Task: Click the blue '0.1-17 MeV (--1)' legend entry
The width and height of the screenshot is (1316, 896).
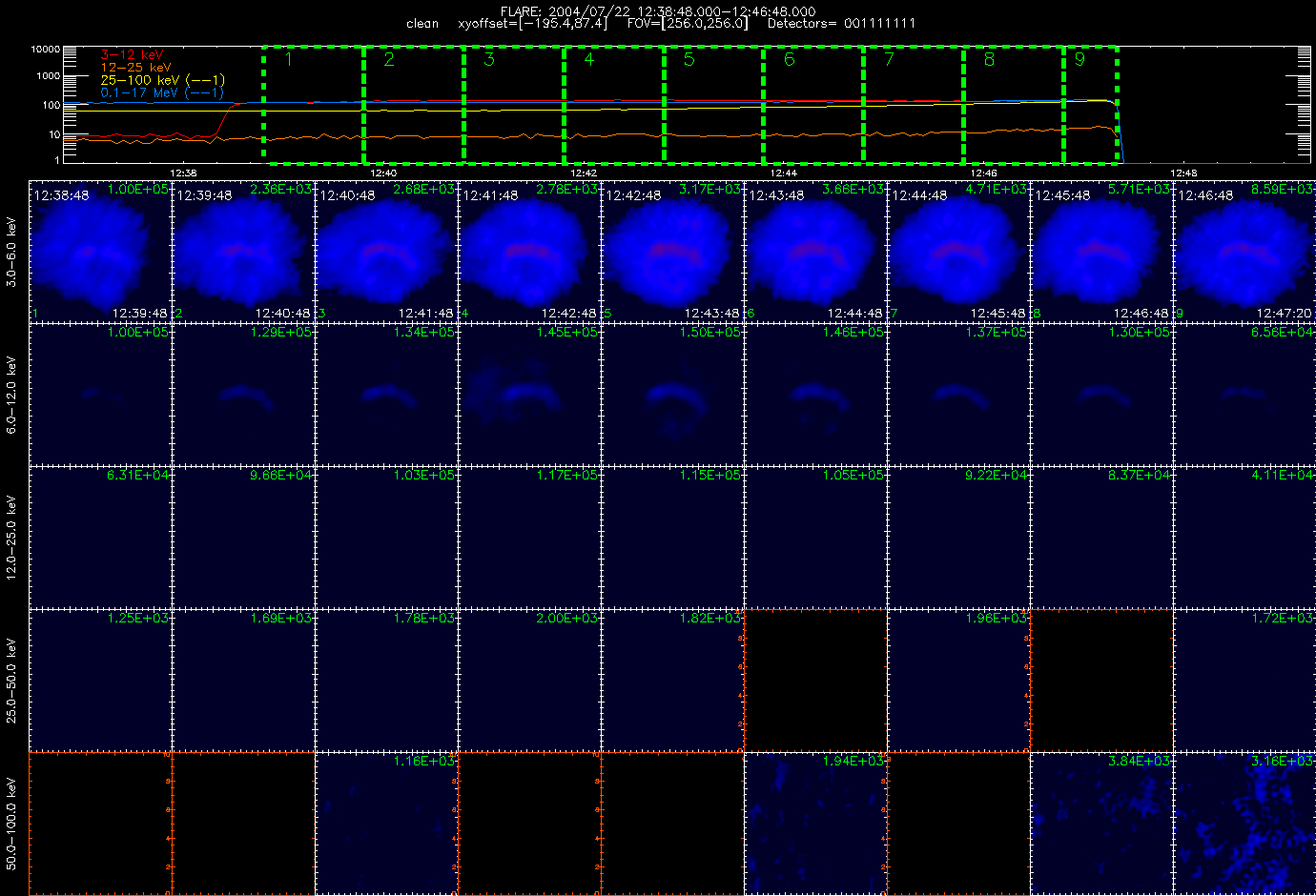Action: coord(162,92)
